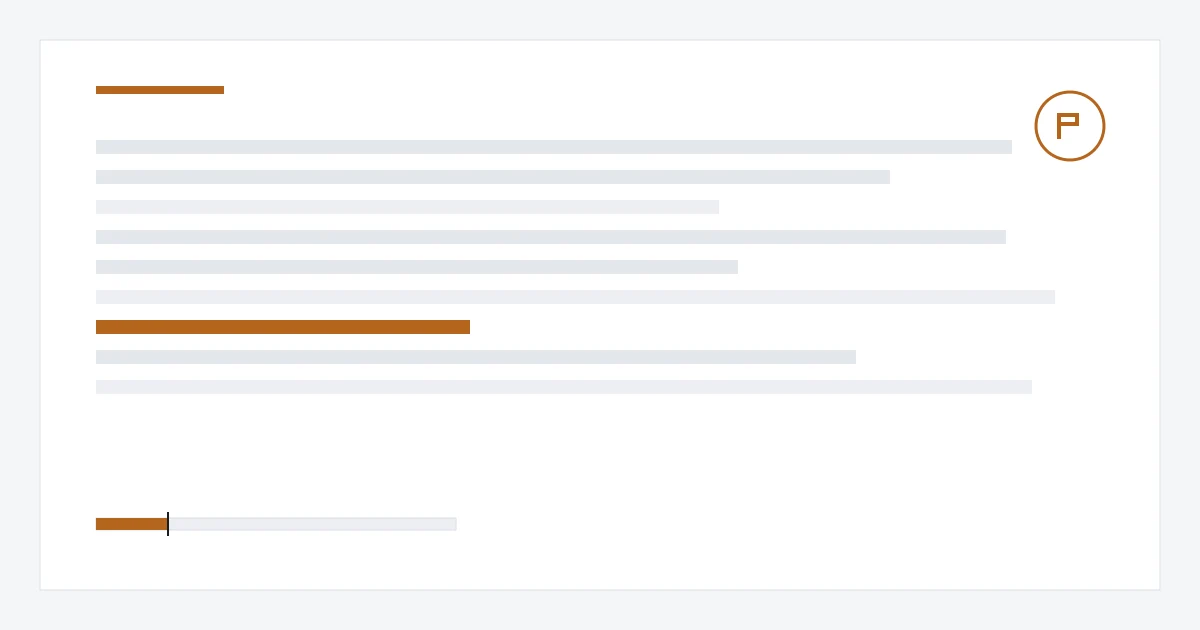Click the fifth gray placeholder text line
Viewport: 1200px width, 630px height.
tap(417, 267)
